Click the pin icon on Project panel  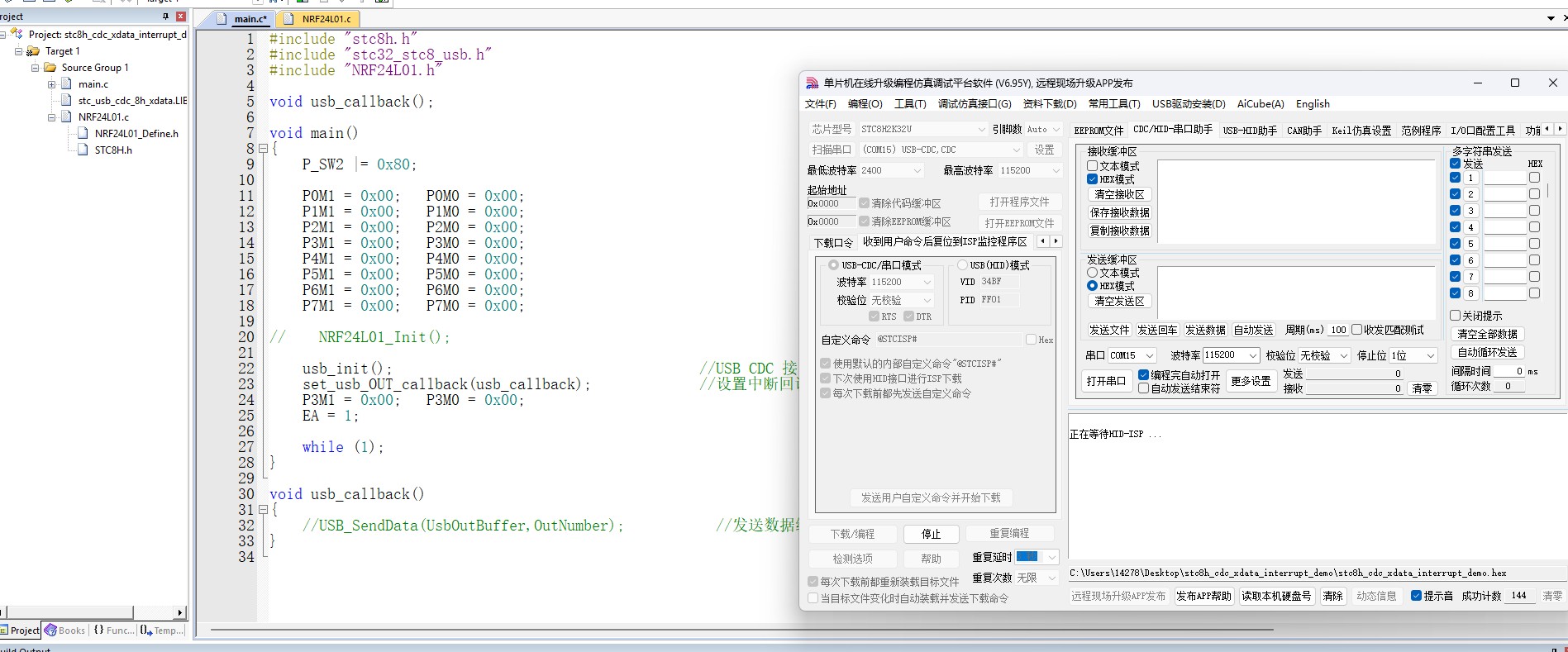pos(166,17)
